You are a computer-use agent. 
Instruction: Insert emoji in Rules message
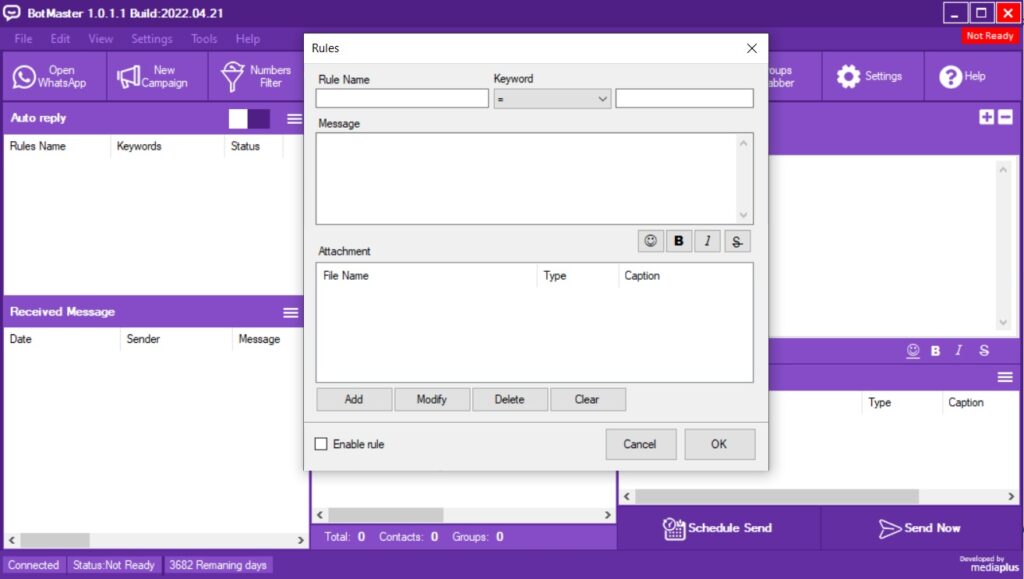tap(651, 241)
